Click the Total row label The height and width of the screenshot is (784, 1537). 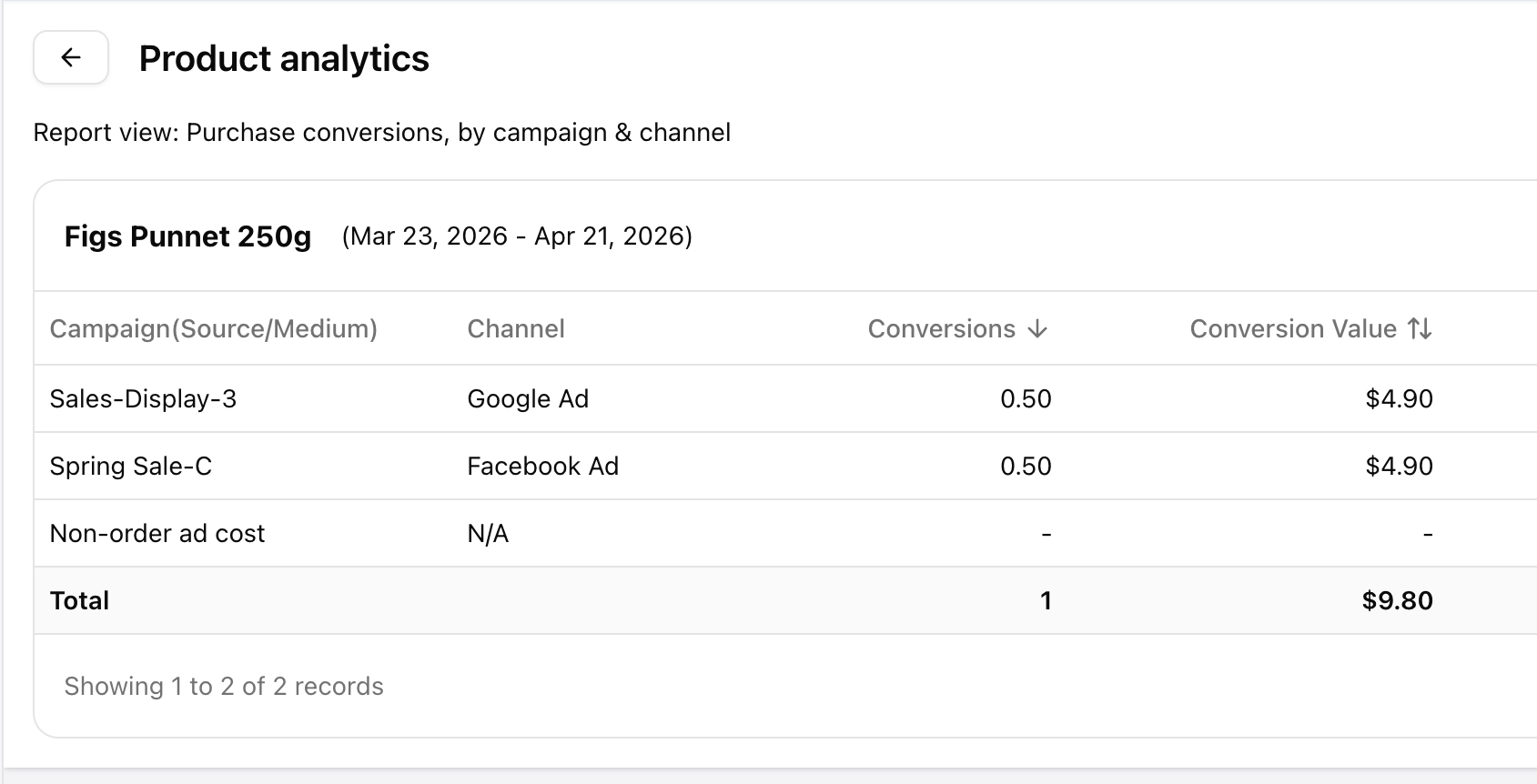(x=79, y=600)
